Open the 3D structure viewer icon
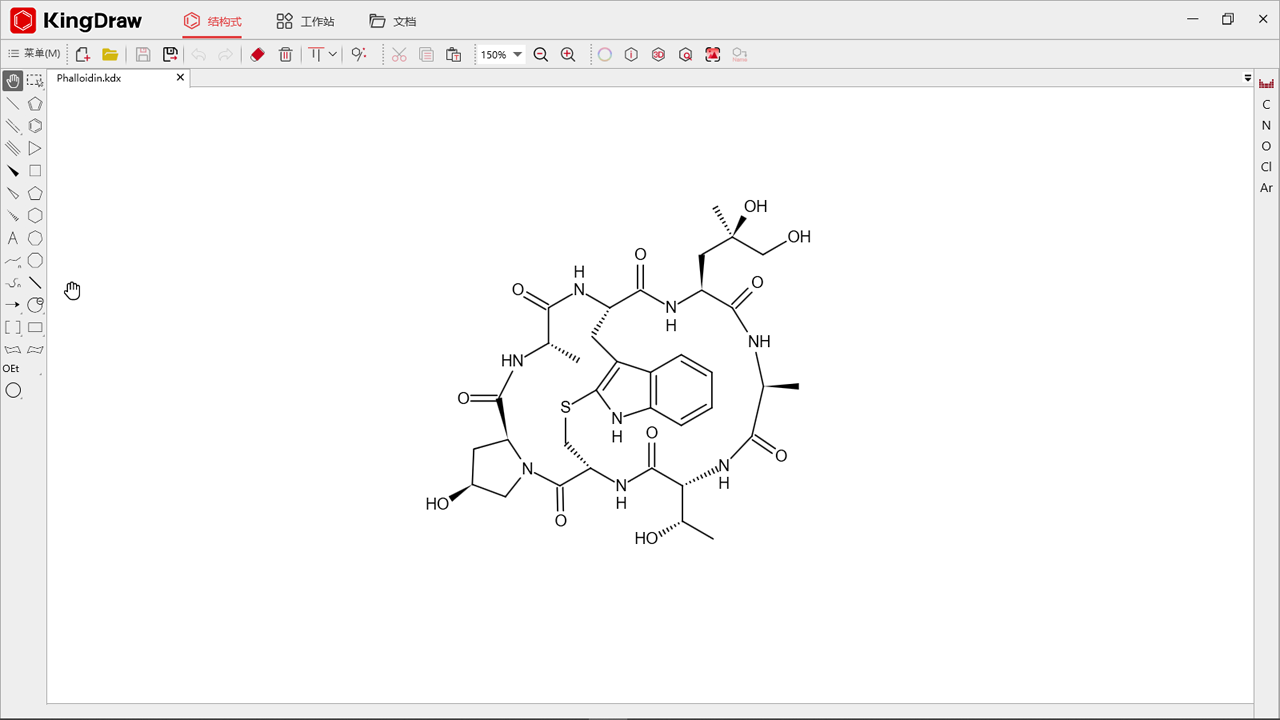Screen dimensions: 1280x720 [658, 54]
